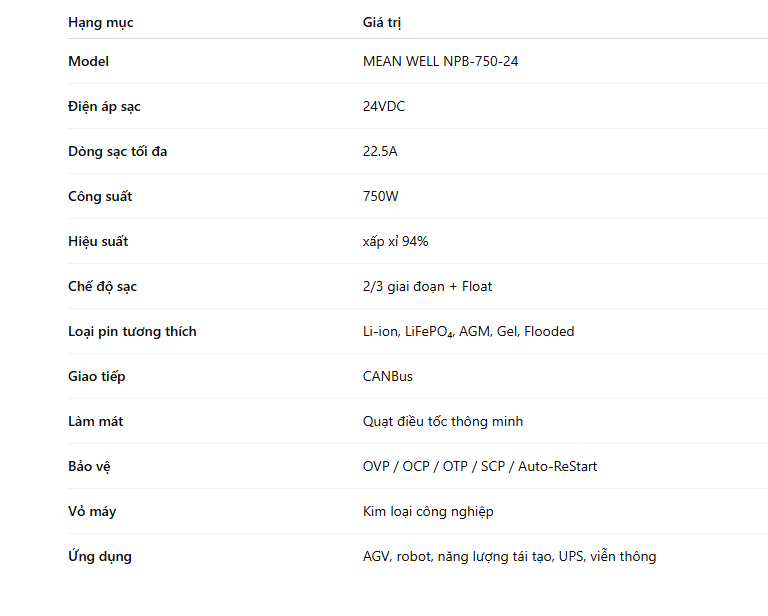Viewport: 768px width, 616px height.
Task: Click the "Ứng dụng" row label
Action: point(99,556)
